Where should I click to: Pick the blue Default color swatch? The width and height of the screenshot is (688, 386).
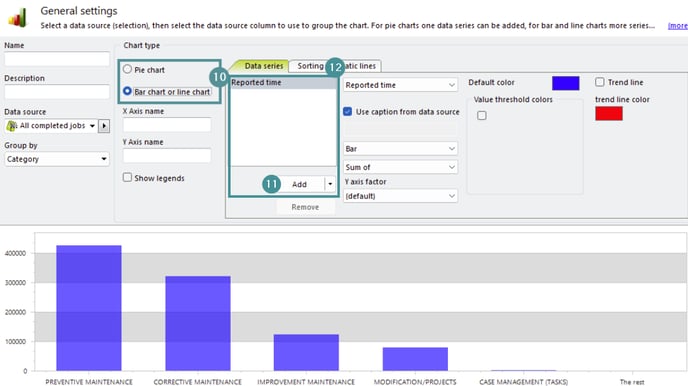[x=566, y=83]
